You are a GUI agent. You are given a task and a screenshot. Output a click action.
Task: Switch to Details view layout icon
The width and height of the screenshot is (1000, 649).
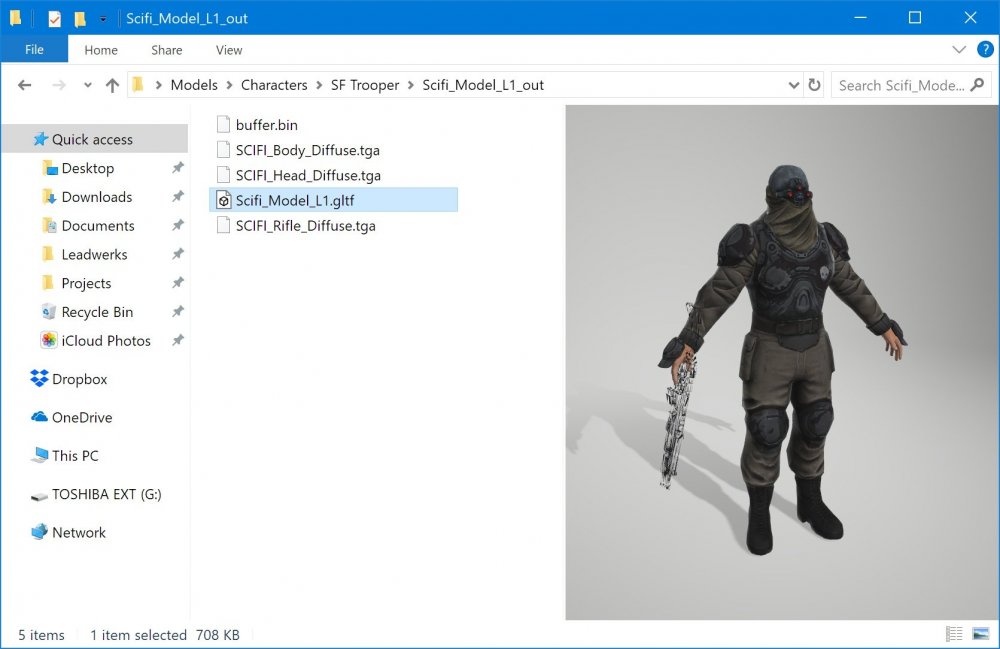click(x=954, y=634)
